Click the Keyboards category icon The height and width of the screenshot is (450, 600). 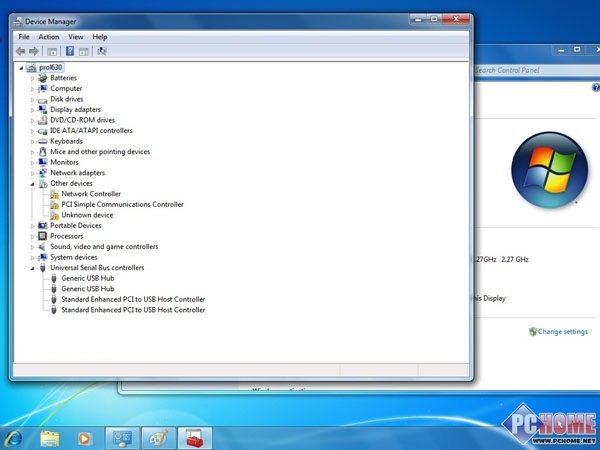[x=42, y=142]
